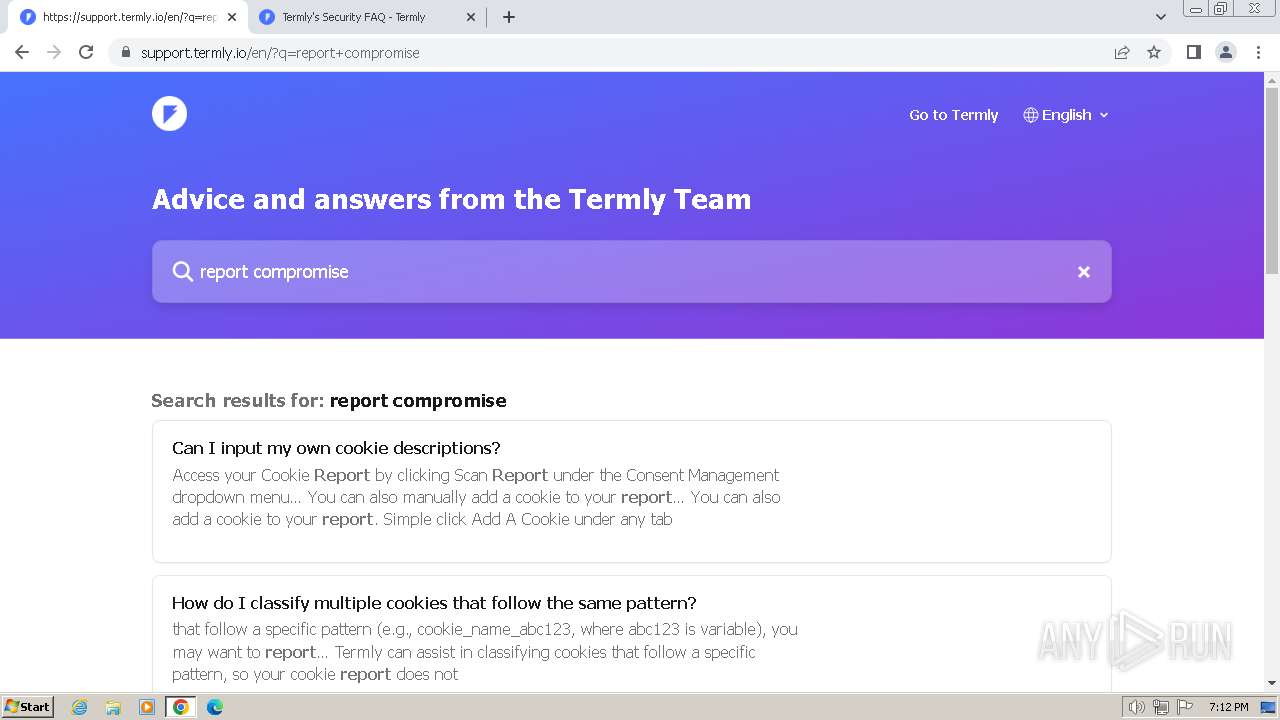Click Chrome icon in taskbar
This screenshot has height=720, width=1280.
180,707
